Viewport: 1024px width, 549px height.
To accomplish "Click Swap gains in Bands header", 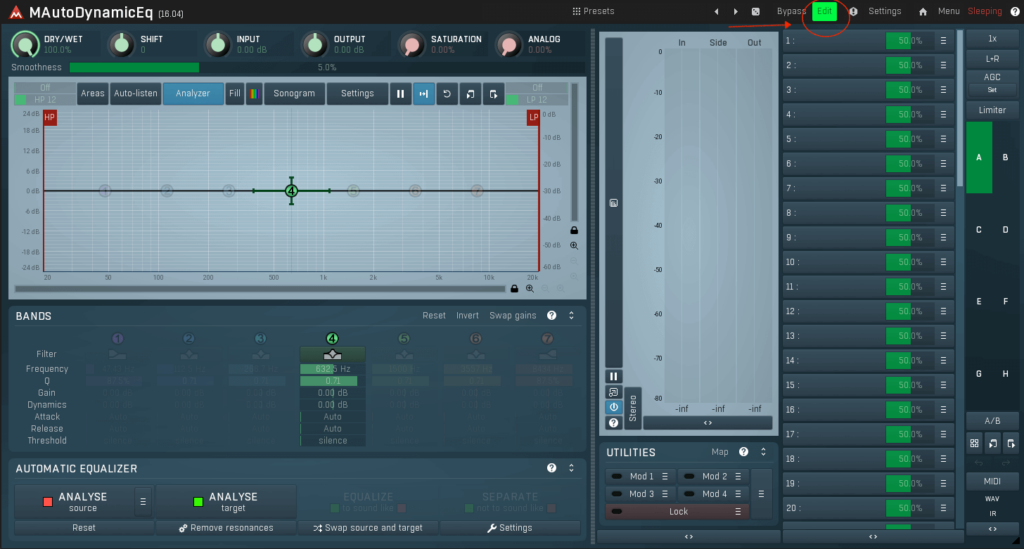I will pyautogui.click(x=513, y=315).
